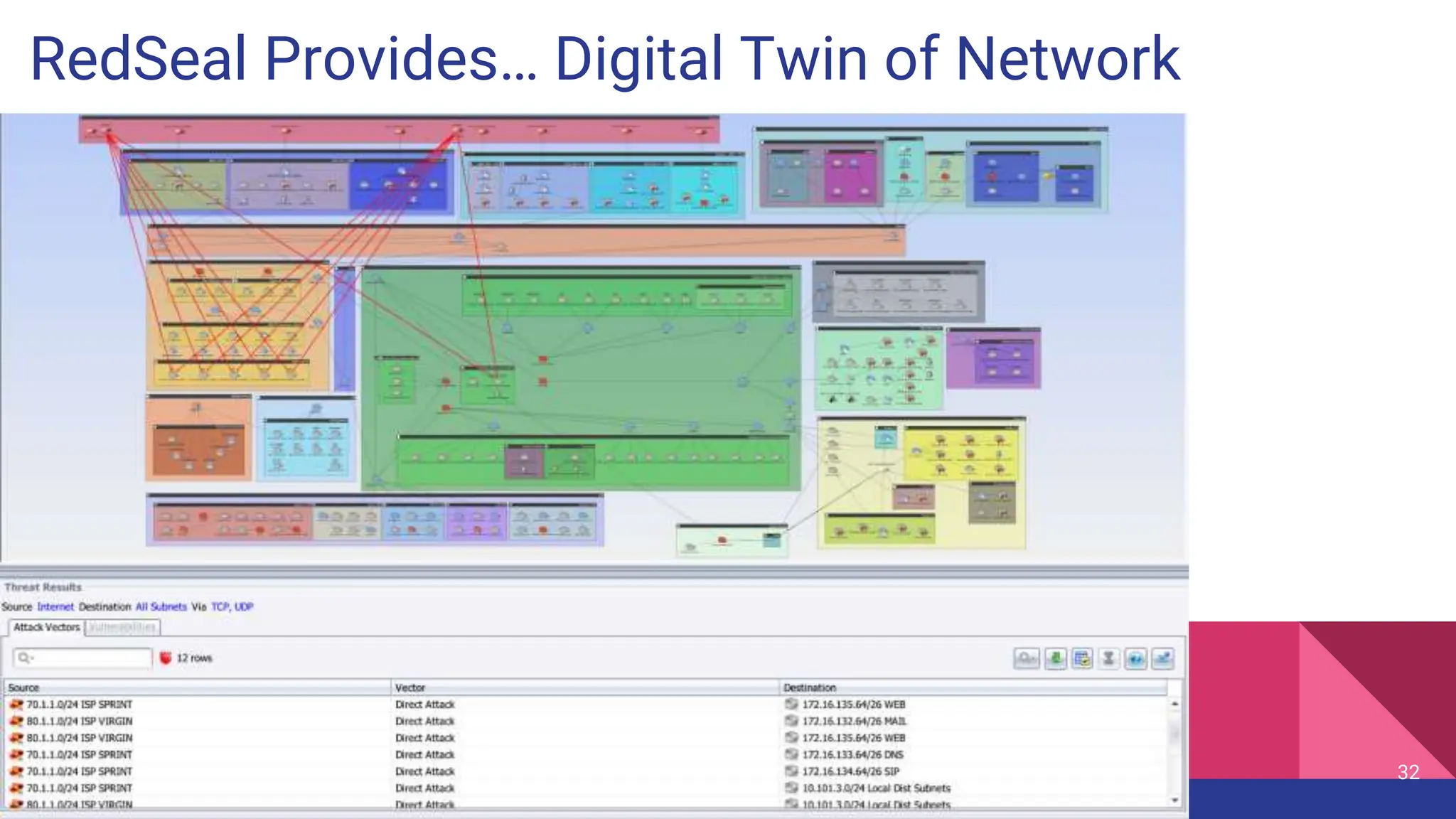
Task: Switch to the Attack Vectors tab
Action: [x=46, y=627]
